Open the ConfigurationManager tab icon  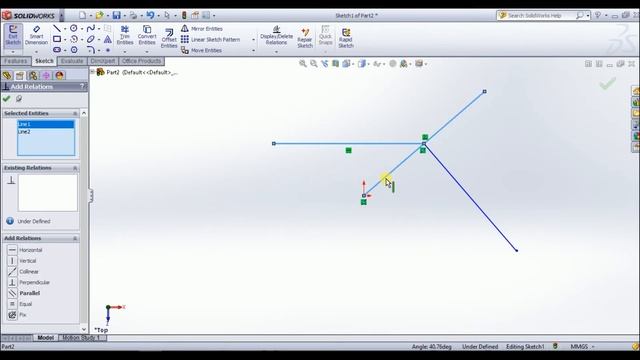pyautogui.click(x=33, y=76)
